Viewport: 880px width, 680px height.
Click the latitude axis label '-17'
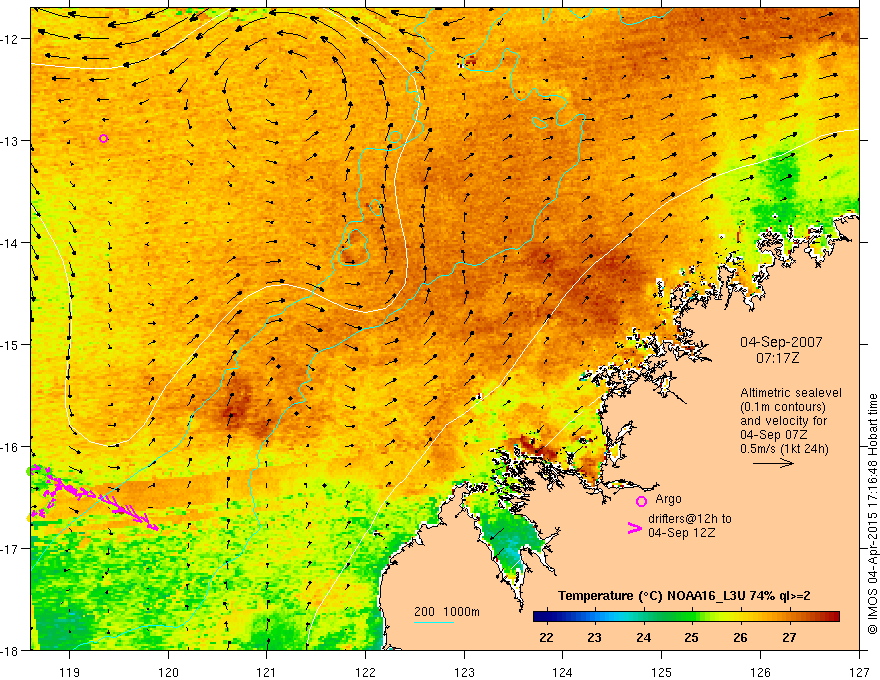tap(10, 548)
